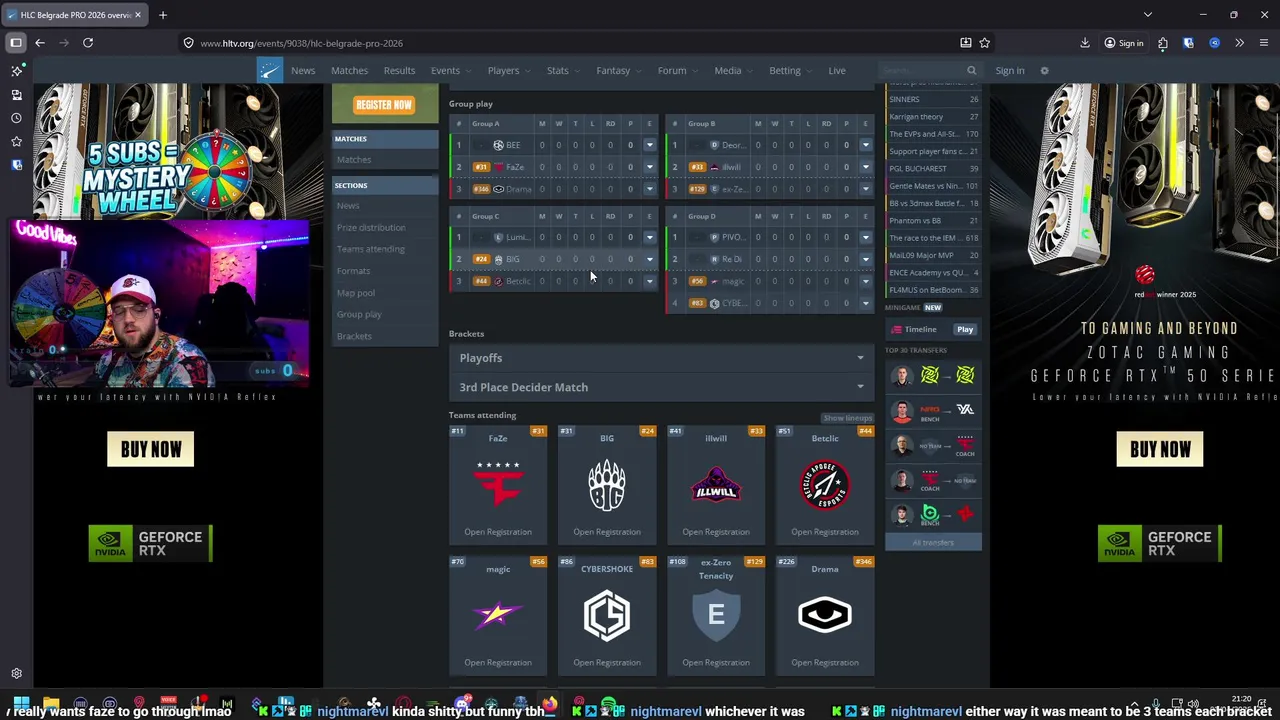Open the browser hamburger menu
This screenshot has height=720, width=1280.
coord(1264,43)
